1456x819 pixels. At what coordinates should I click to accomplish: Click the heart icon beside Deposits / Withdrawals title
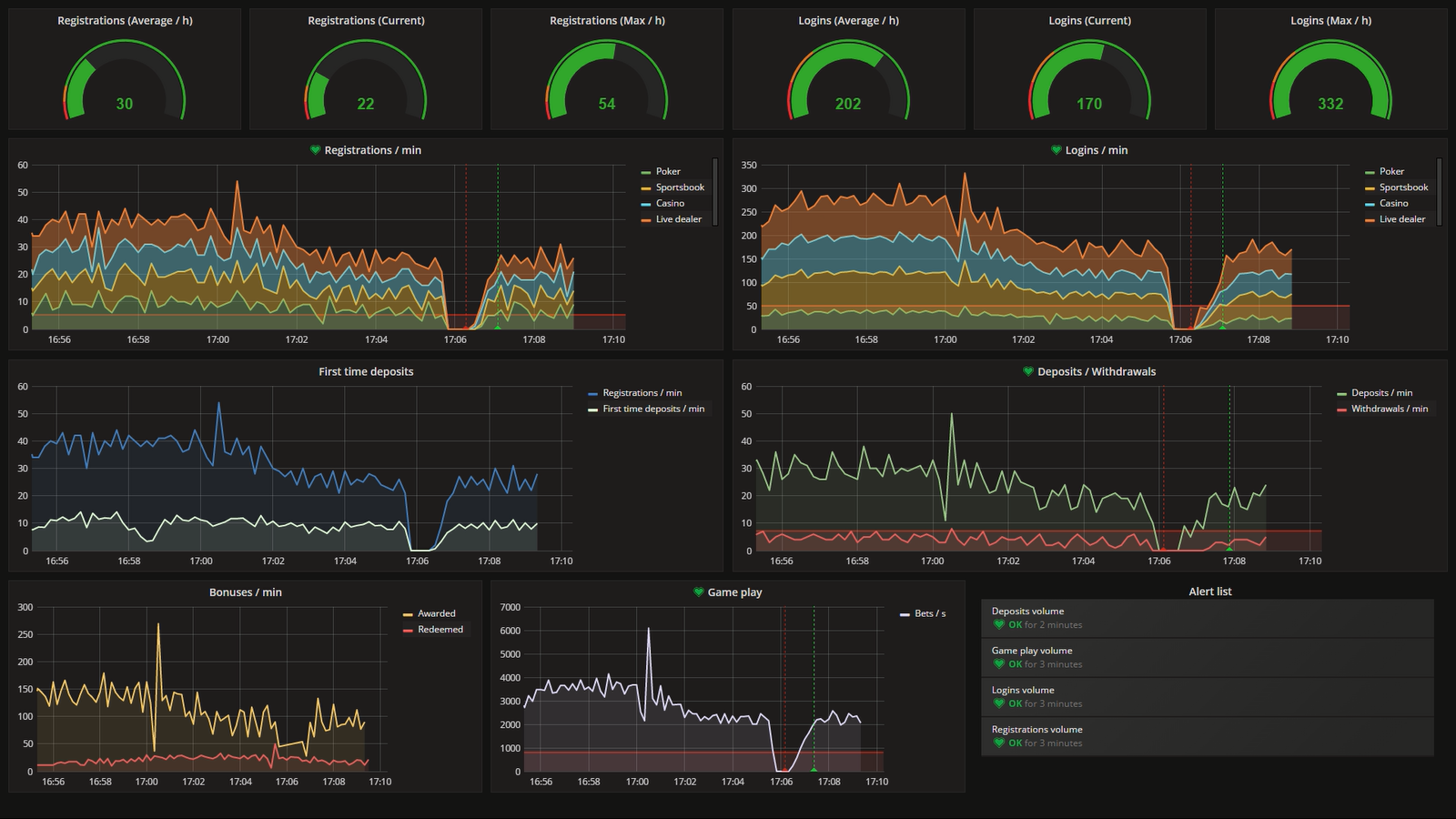click(x=1028, y=371)
